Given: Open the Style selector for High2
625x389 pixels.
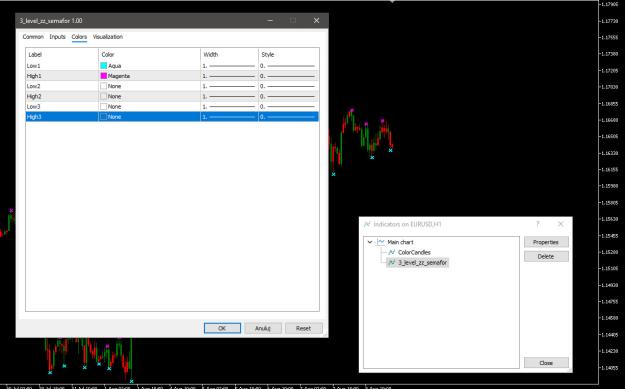Looking at the screenshot, I should click(x=289, y=96).
